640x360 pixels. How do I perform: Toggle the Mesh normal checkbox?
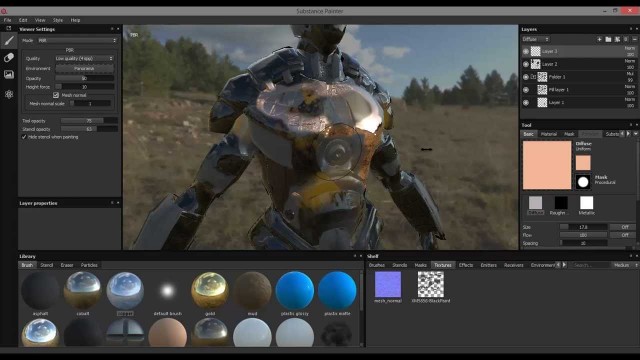coord(56,95)
